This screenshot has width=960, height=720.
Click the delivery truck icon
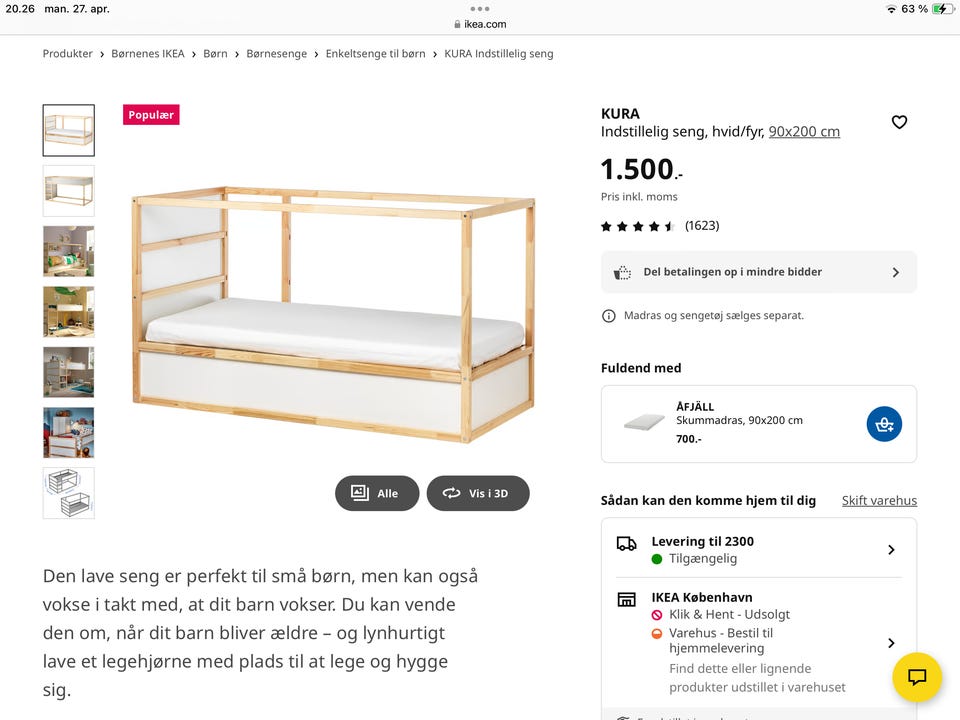627,544
